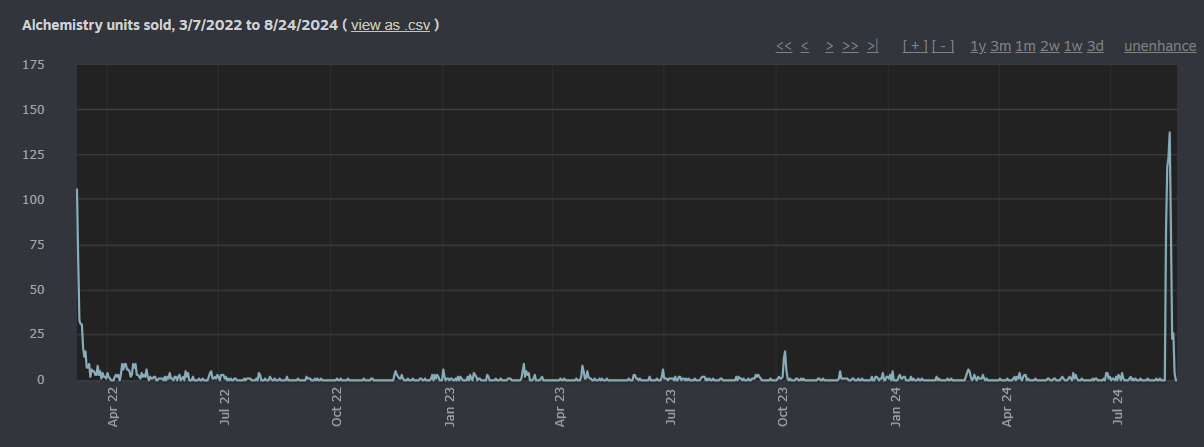1204x447 pixels.
Task: Set chart range to 1w
Action: 1073,46
